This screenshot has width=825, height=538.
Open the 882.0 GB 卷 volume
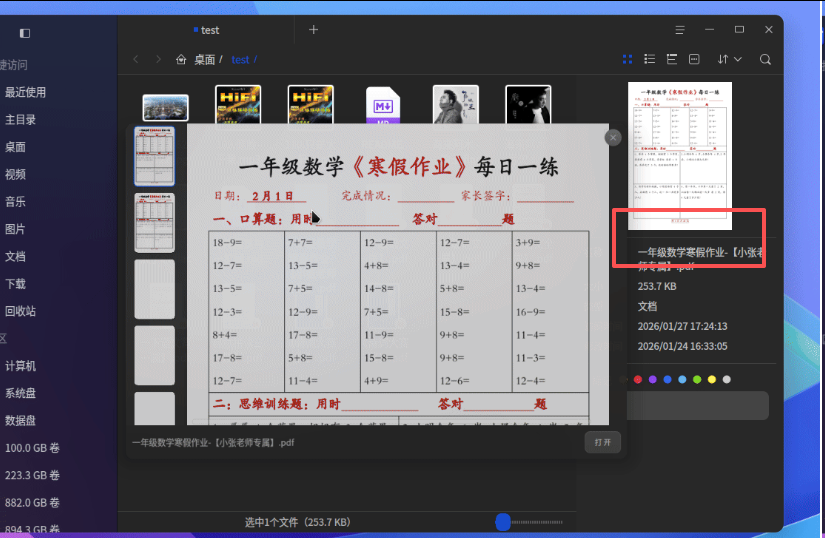(x=32, y=502)
